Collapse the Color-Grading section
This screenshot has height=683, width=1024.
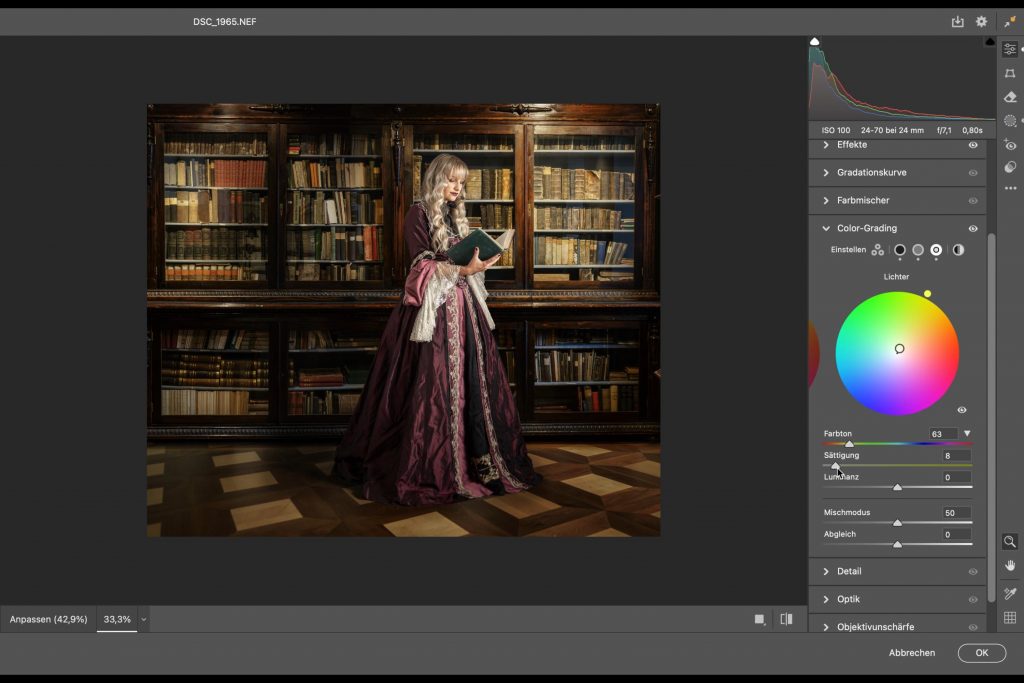tap(826, 228)
